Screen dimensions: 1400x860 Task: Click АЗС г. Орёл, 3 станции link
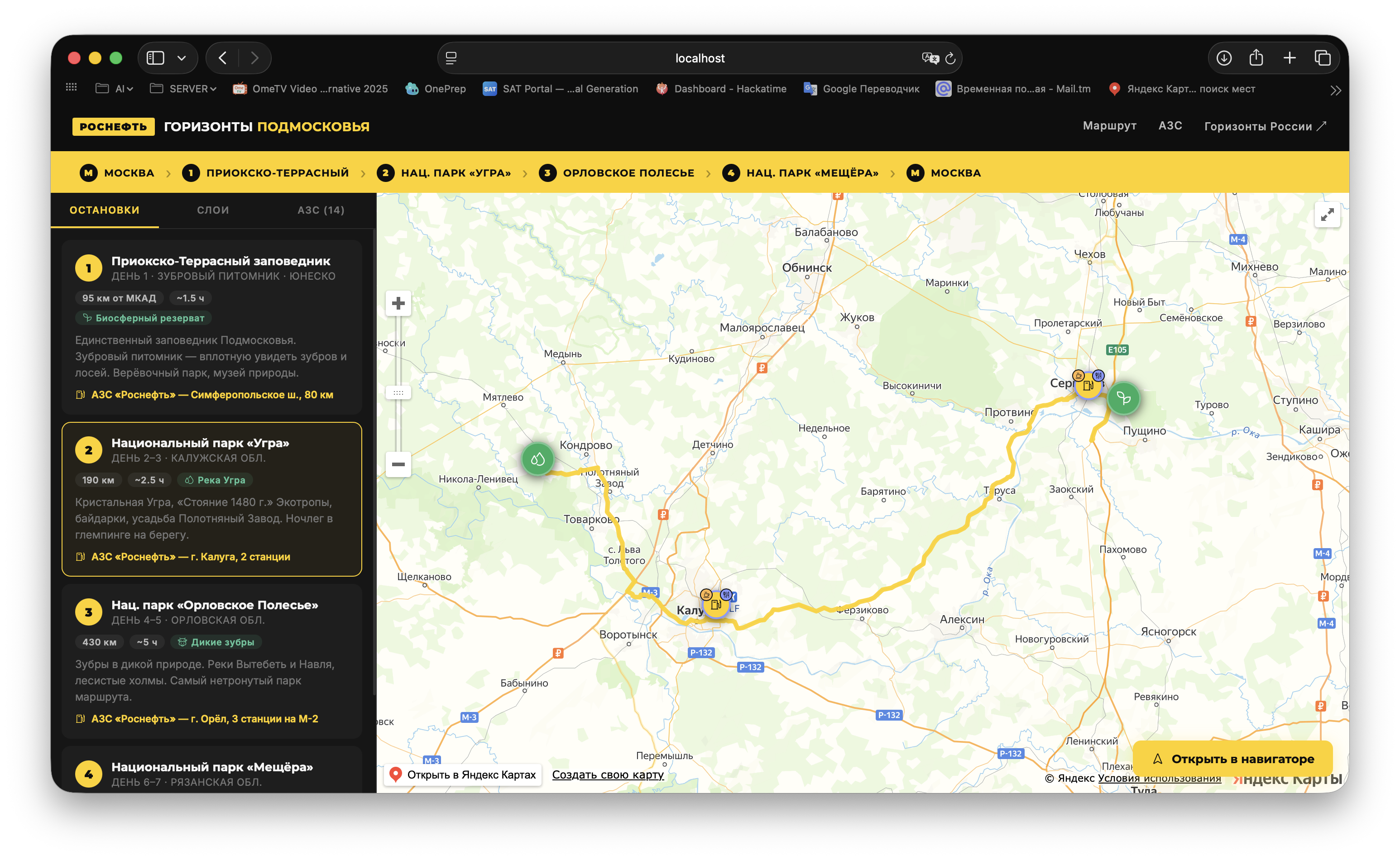click(197, 719)
